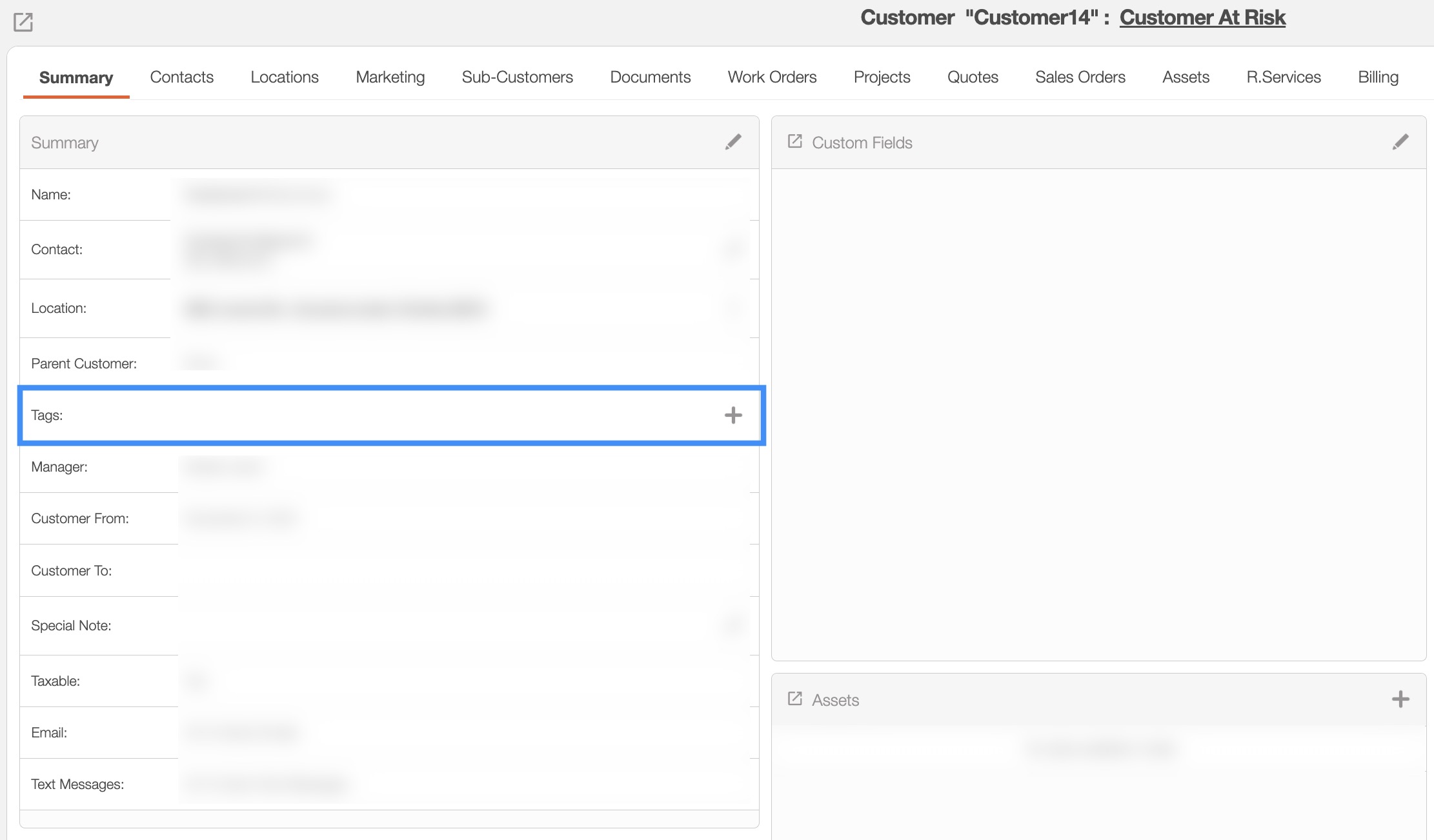
Task: Open the Customer At Risk link
Action: pos(1202,17)
